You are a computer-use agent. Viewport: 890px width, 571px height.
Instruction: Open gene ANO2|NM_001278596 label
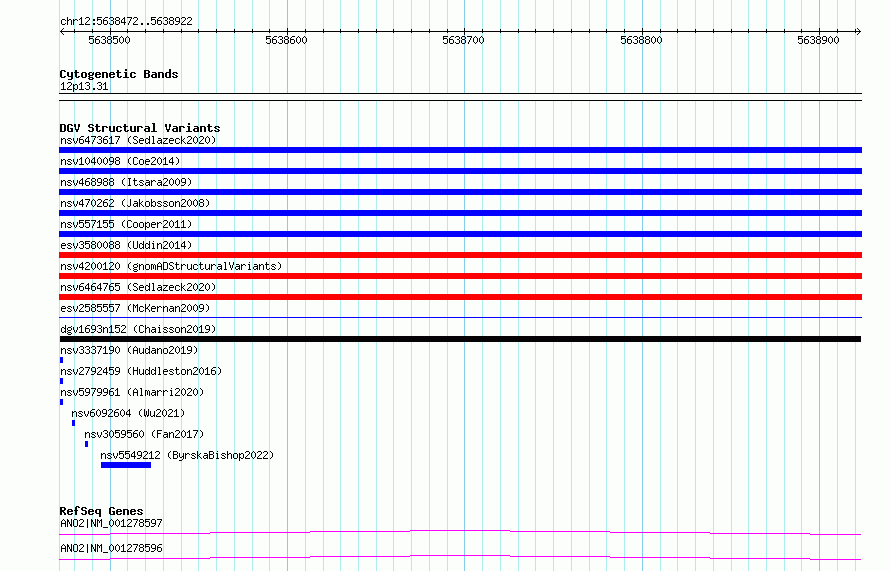(x=111, y=548)
